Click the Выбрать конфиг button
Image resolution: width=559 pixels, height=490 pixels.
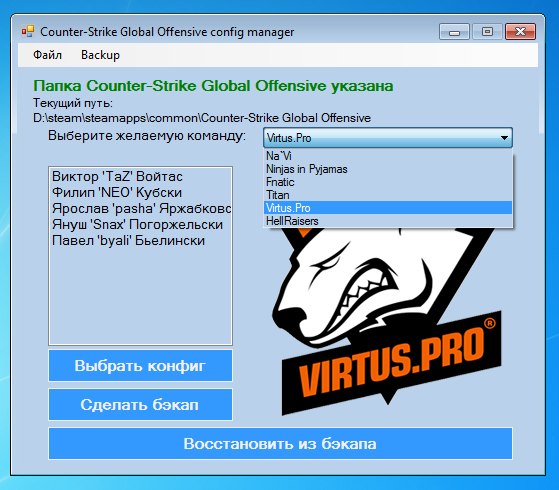(140, 366)
